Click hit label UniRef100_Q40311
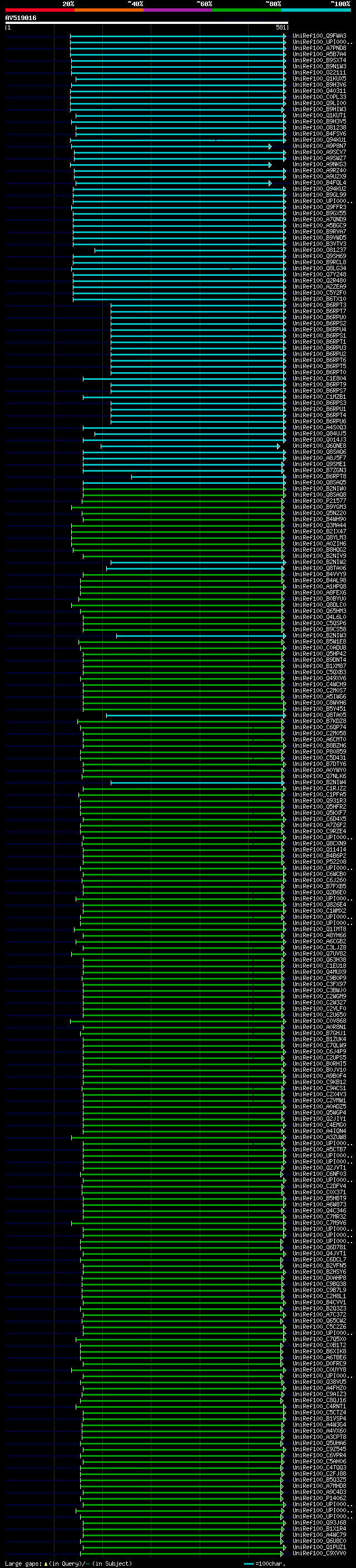 pos(319,91)
